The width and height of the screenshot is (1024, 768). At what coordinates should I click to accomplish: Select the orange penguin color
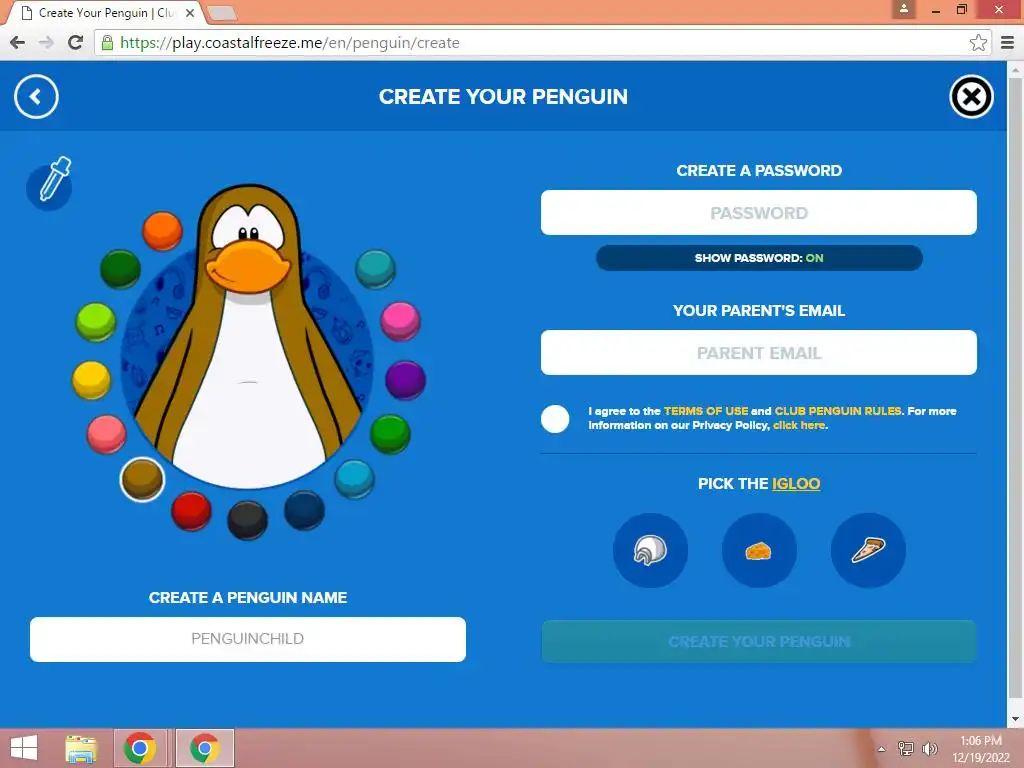click(162, 231)
